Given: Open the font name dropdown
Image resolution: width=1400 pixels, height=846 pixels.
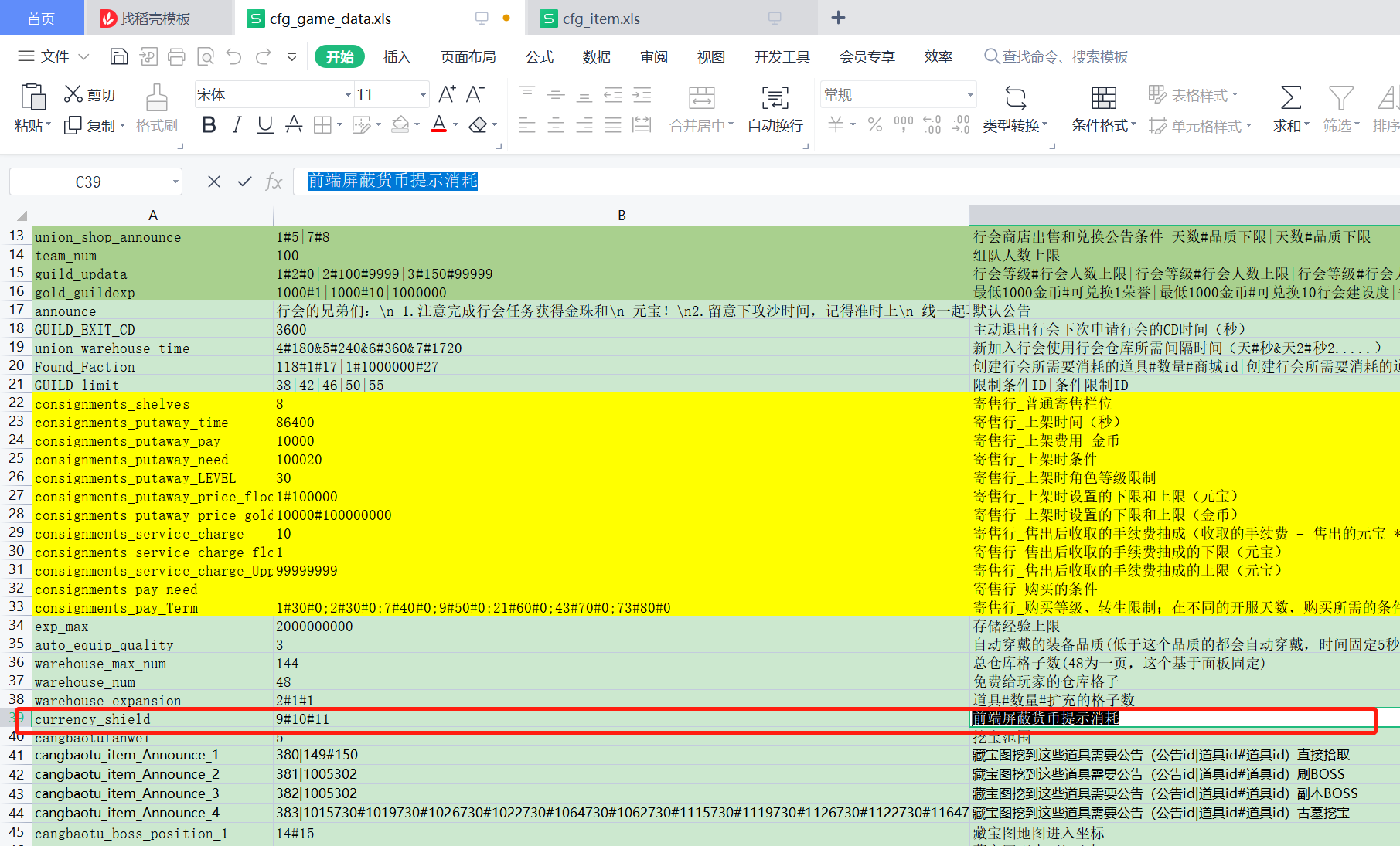Looking at the screenshot, I should 348,95.
